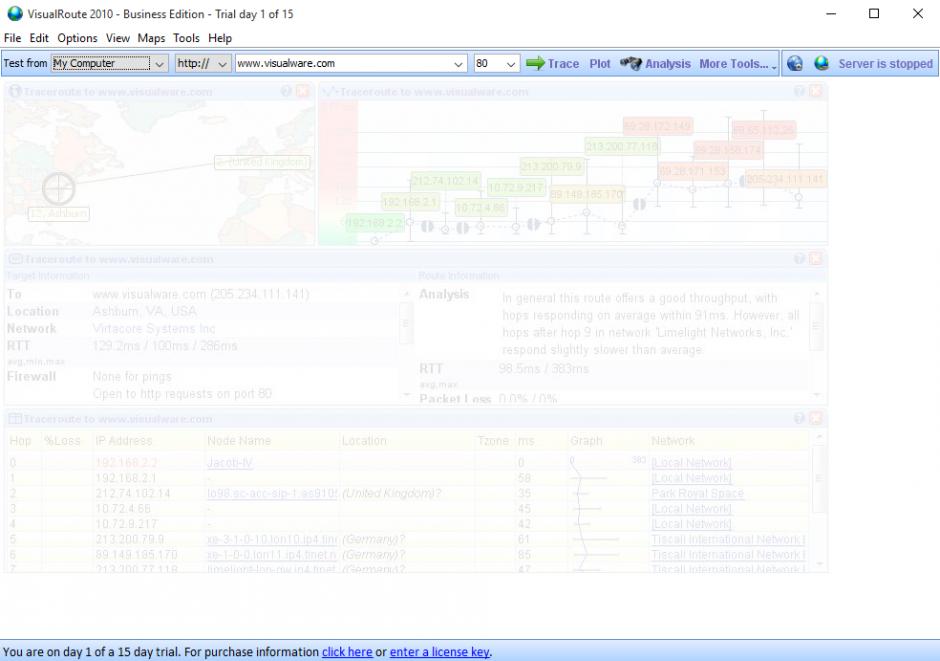Image resolution: width=940 pixels, height=661 pixels.
Task: Click the 'IP Address' column header
Action: tap(123, 440)
